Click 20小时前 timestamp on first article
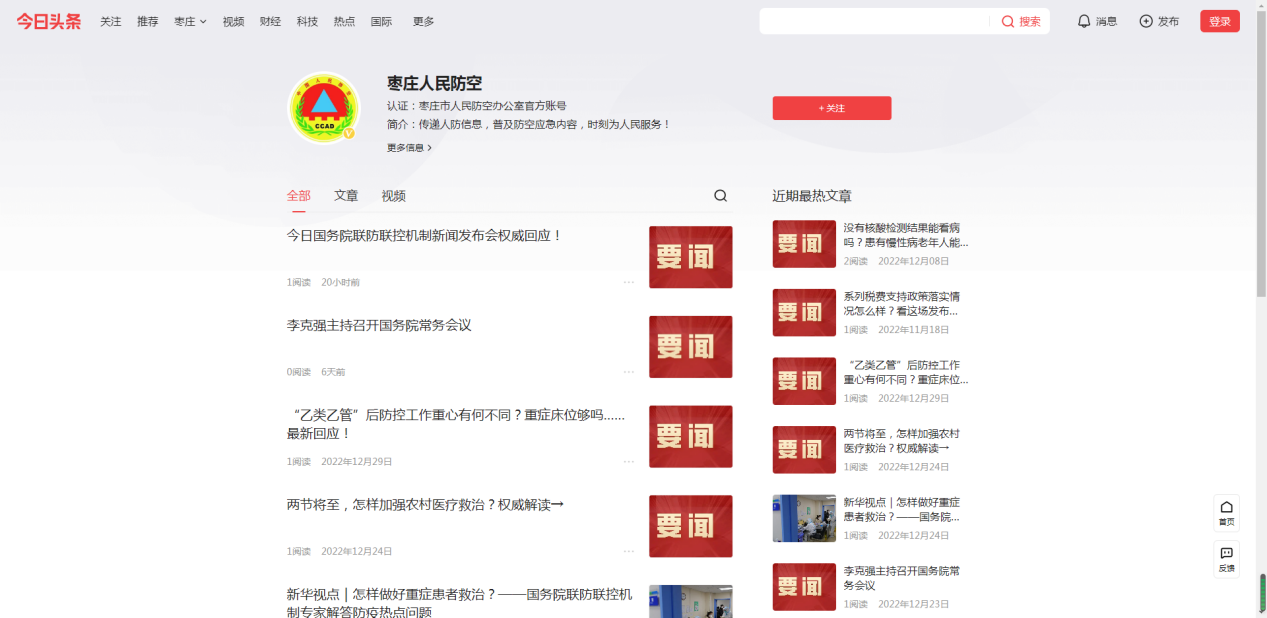 coord(340,282)
